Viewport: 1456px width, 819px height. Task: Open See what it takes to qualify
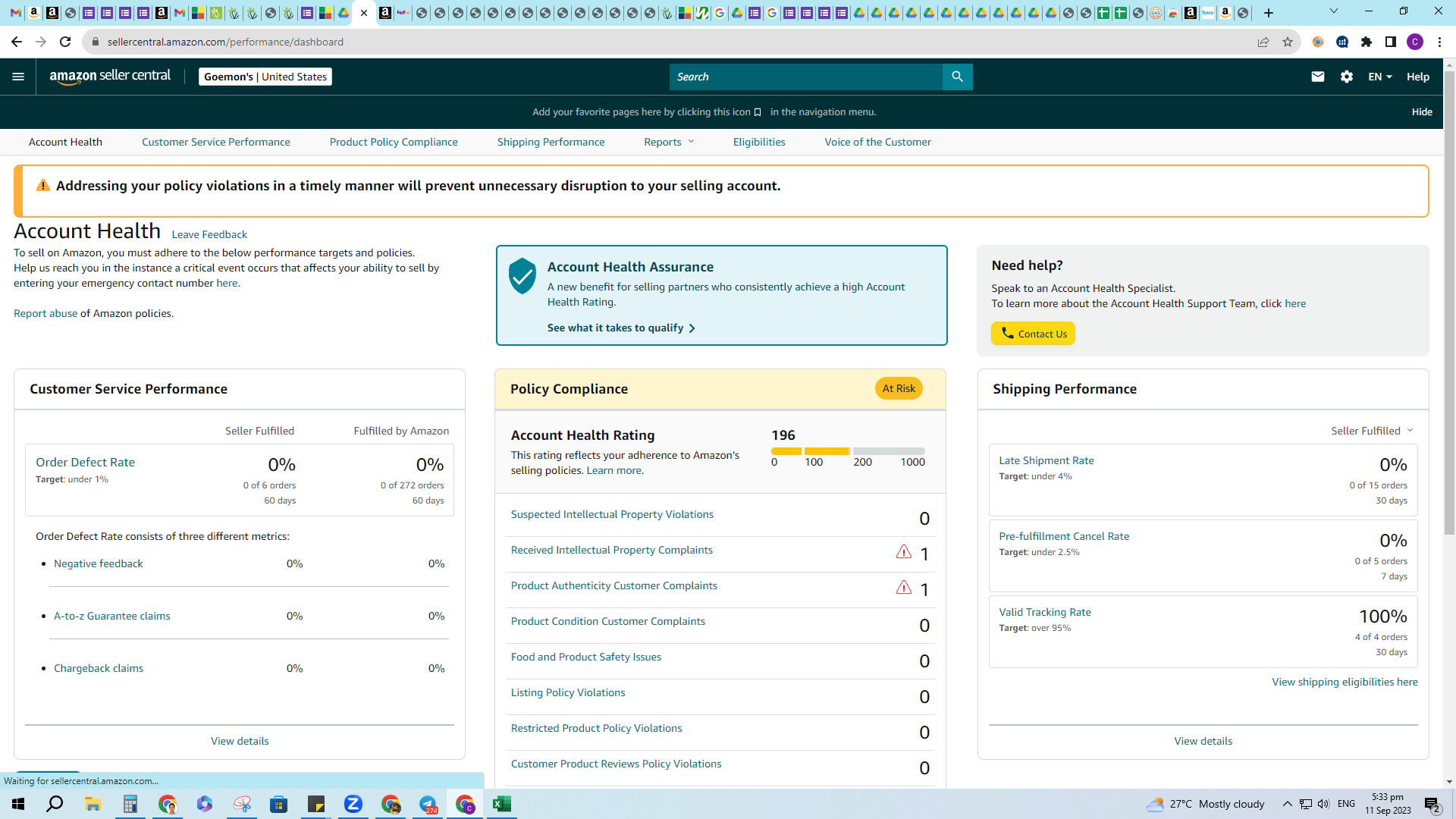click(x=621, y=328)
